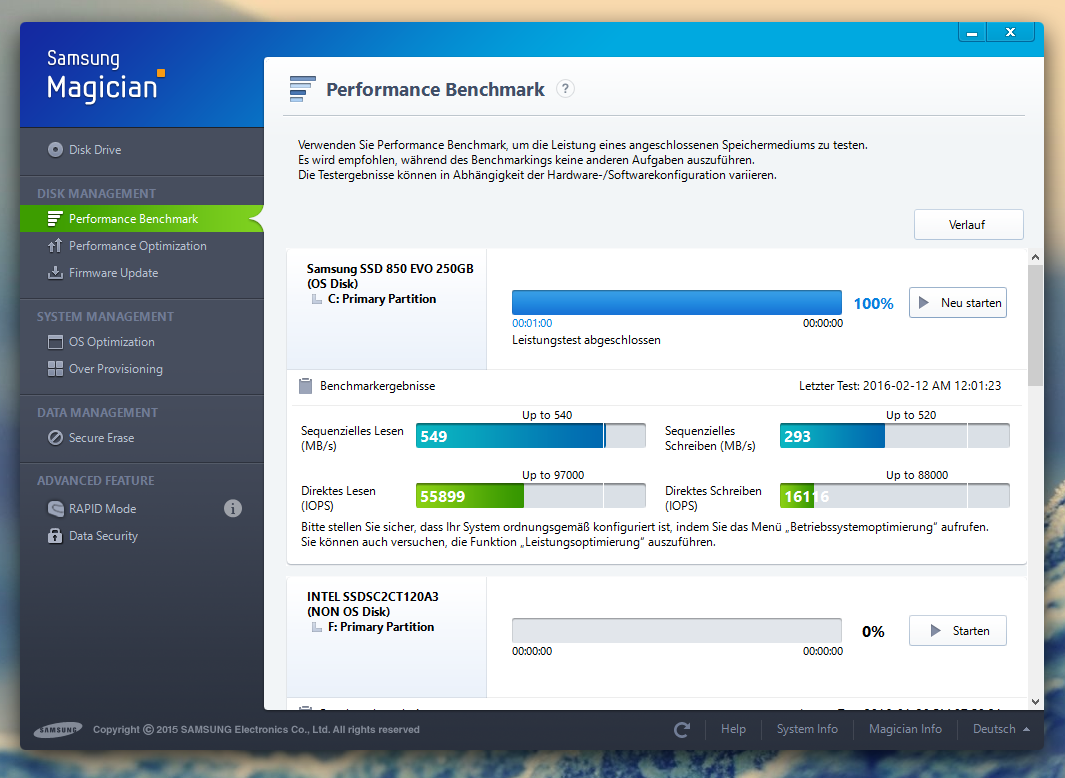Click the Direktes Schreiben IOPS result bar
1065x778 pixels.
click(895, 496)
